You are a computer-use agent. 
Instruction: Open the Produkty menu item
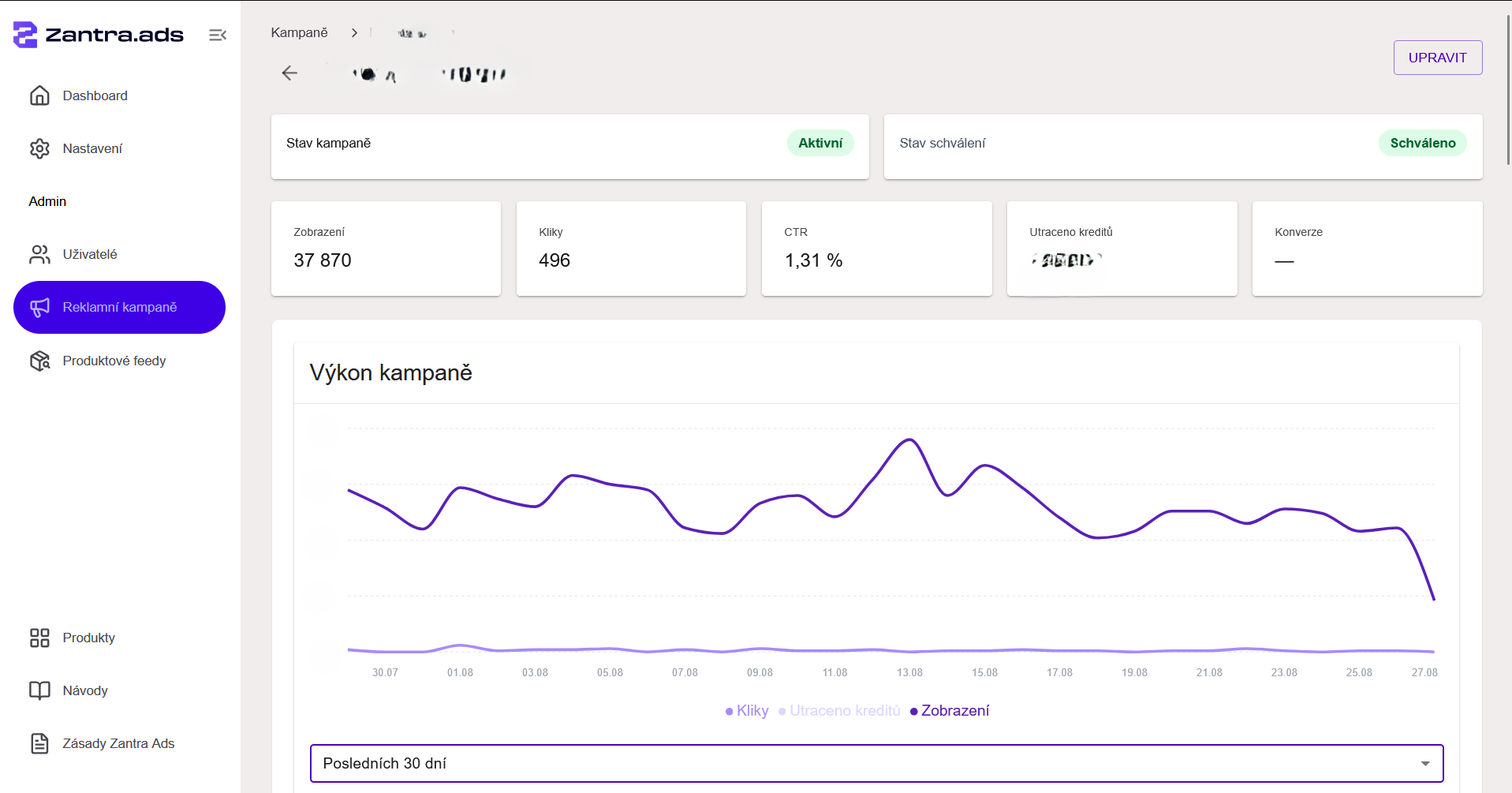119,638
